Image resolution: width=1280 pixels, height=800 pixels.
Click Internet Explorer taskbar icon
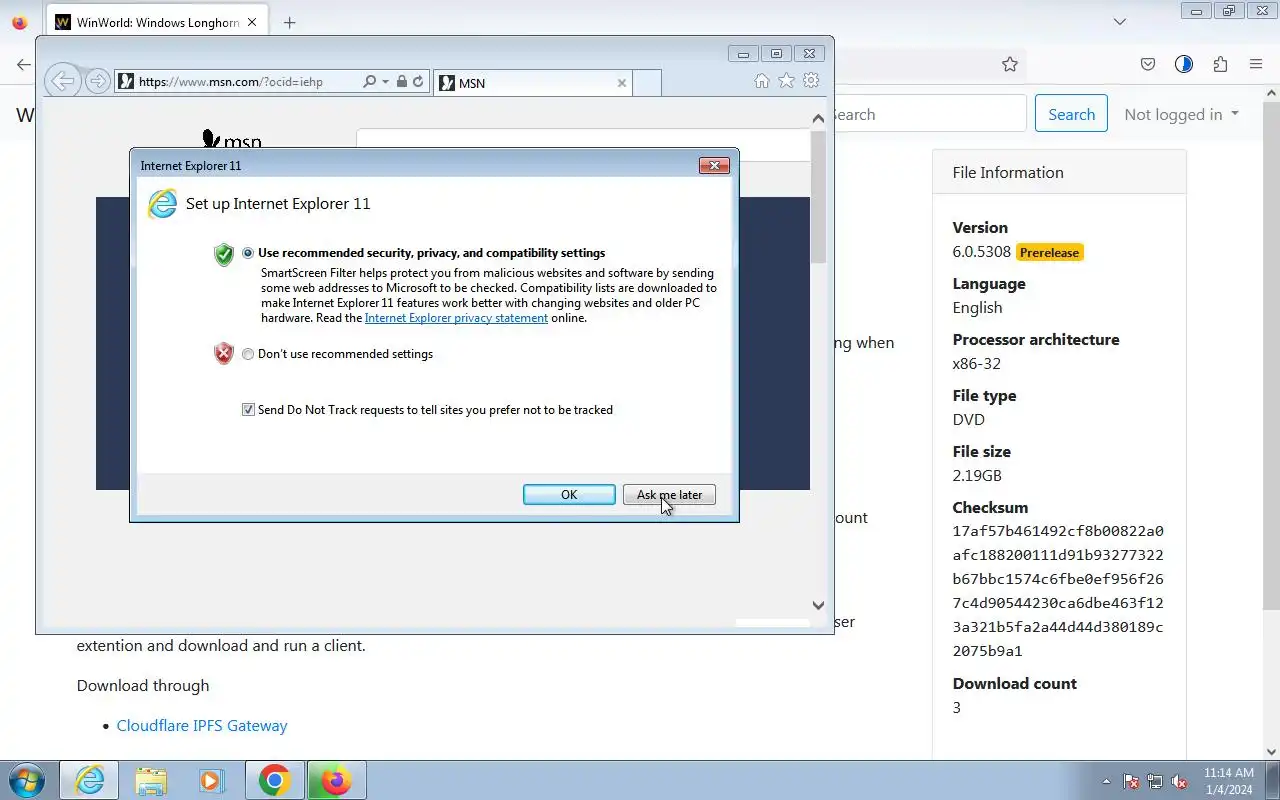point(89,780)
